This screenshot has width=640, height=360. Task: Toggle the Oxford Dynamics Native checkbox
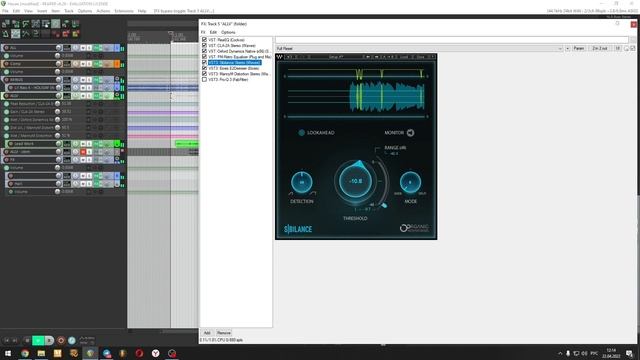tap(204, 51)
